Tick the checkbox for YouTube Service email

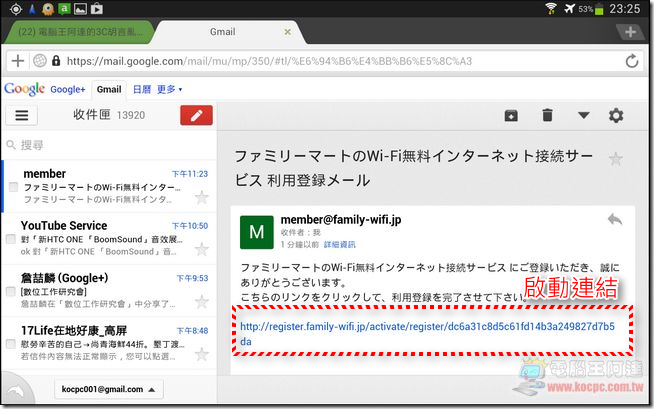[11, 239]
